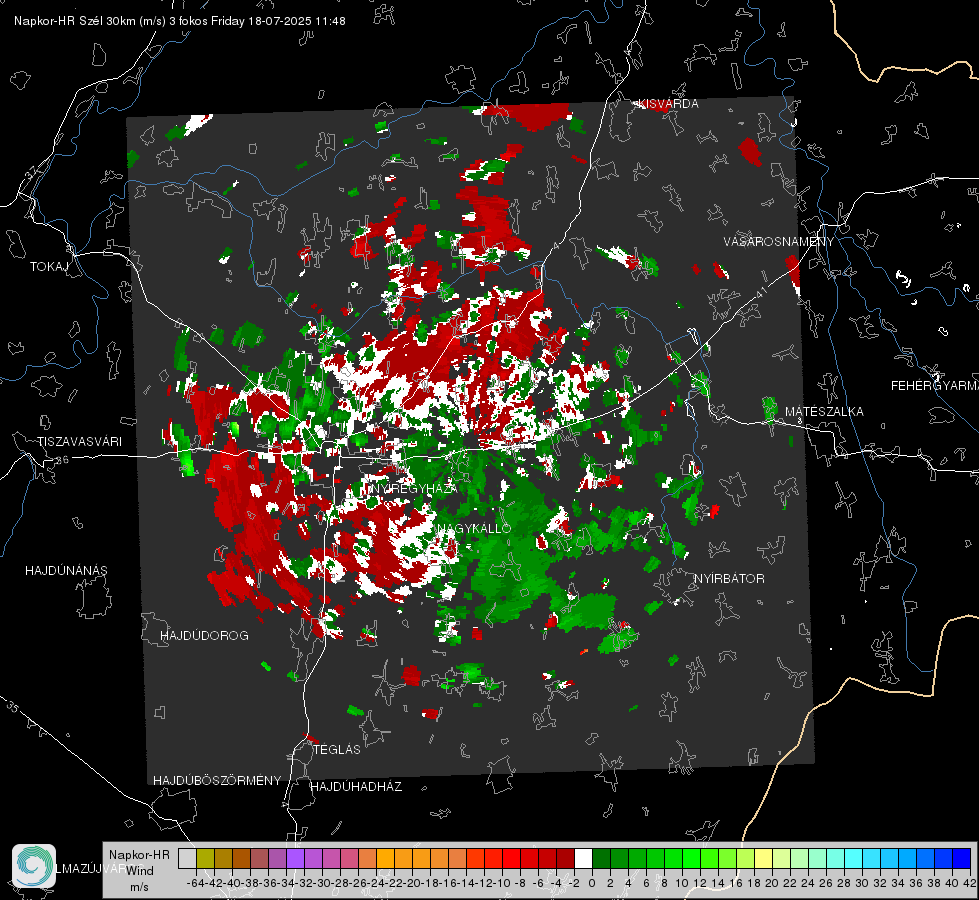Click the Wind label in the legend
The height and width of the screenshot is (900, 979).
(140, 871)
